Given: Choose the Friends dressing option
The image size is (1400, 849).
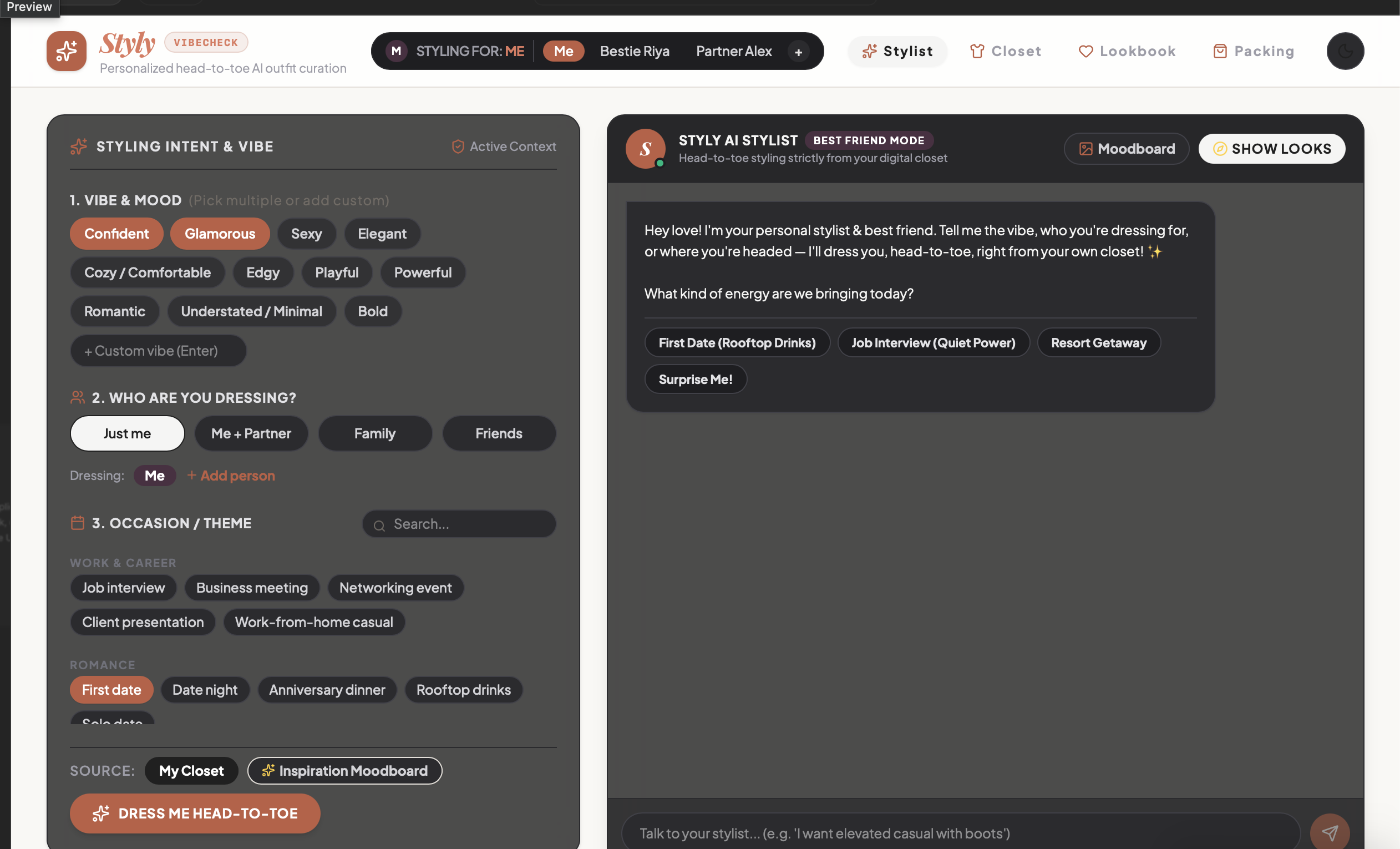Looking at the screenshot, I should (x=499, y=433).
